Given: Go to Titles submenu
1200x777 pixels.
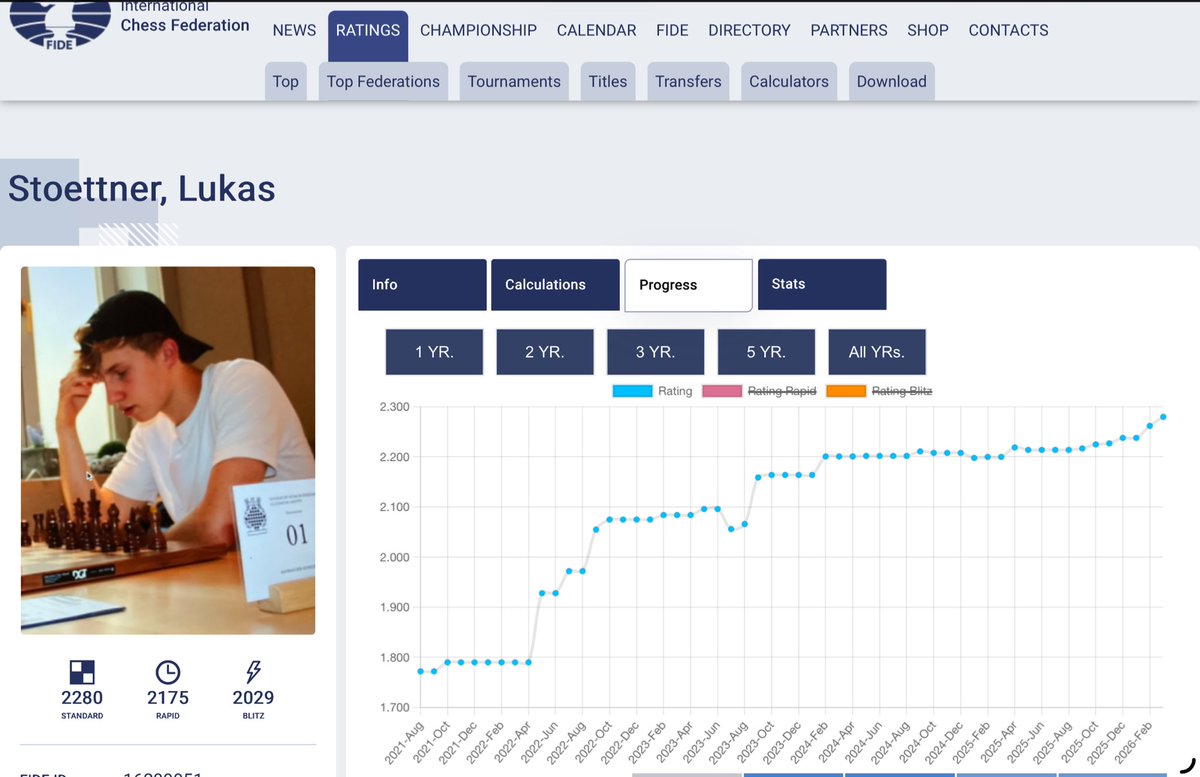Looking at the screenshot, I should (608, 81).
